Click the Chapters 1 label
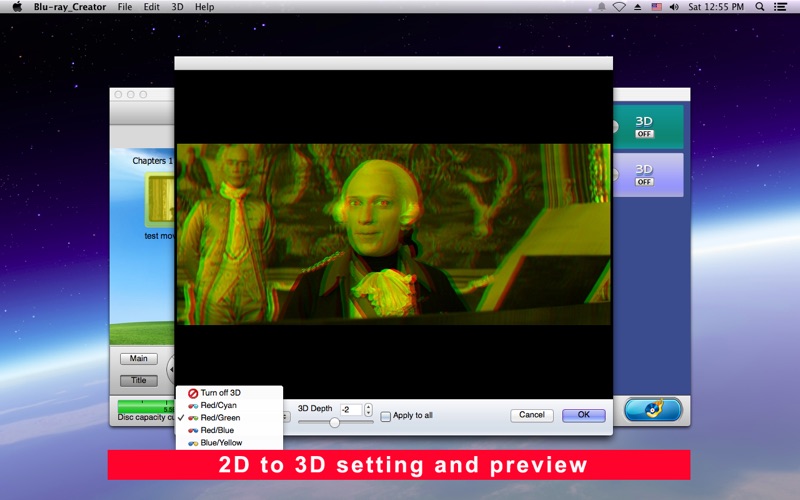The height and width of the screenshot is (500, 800). (x=153, y=161)
